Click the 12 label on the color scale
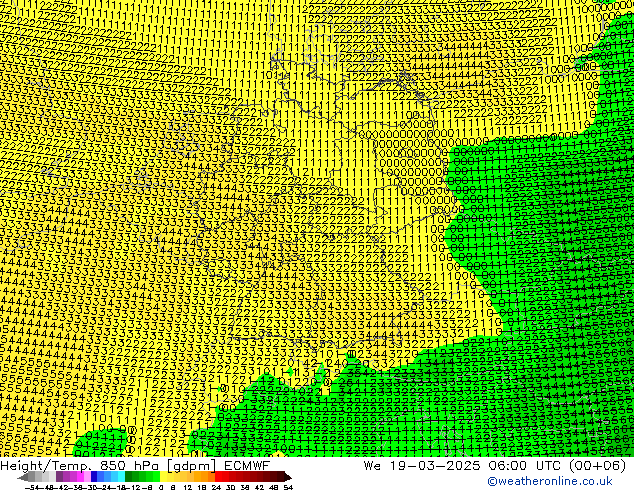634x490 pixels. [x=188, y=488]
